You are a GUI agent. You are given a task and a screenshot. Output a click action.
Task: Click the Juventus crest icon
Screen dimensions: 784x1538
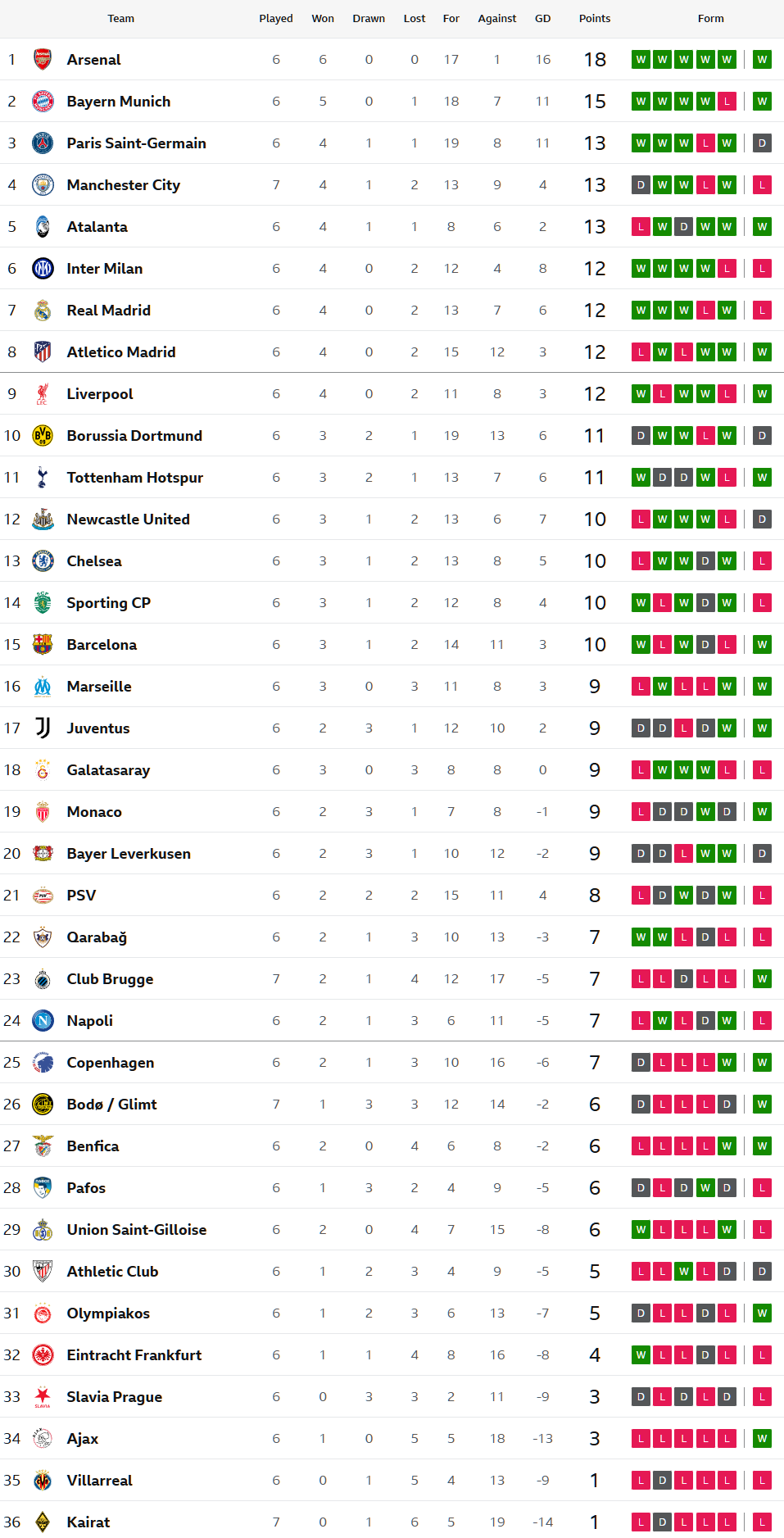click(43, 728)
